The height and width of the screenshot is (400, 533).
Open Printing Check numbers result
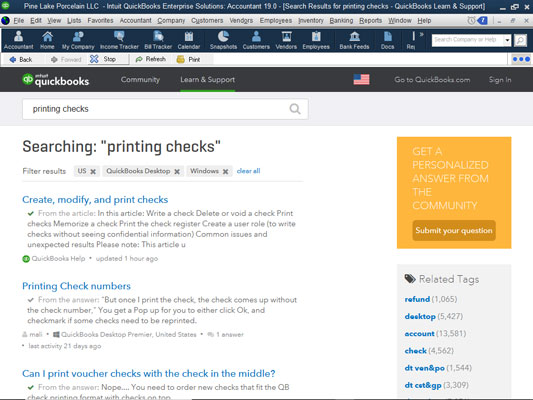pos(76,286)
